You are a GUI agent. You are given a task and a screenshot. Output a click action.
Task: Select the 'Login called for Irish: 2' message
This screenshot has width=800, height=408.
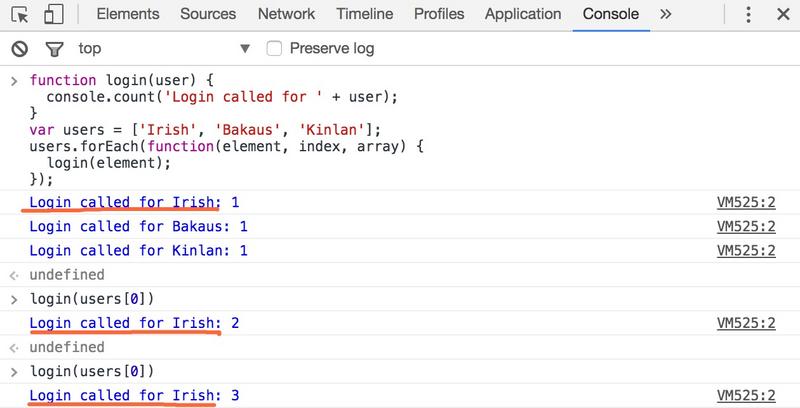[x=134, y=323]
